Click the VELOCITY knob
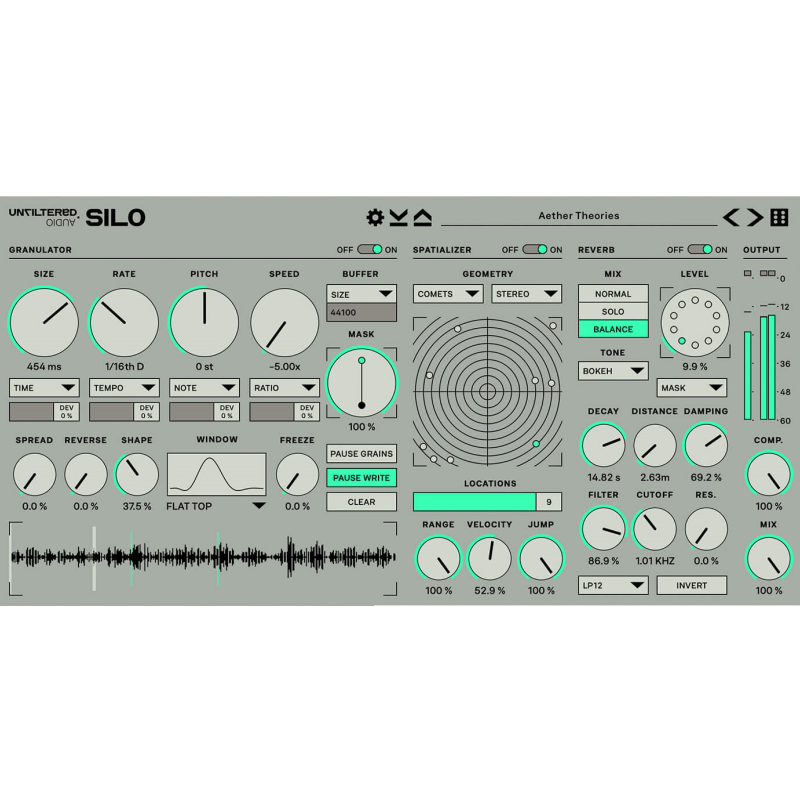The height and width of the screenshot is (800, 800). point(489,558)
